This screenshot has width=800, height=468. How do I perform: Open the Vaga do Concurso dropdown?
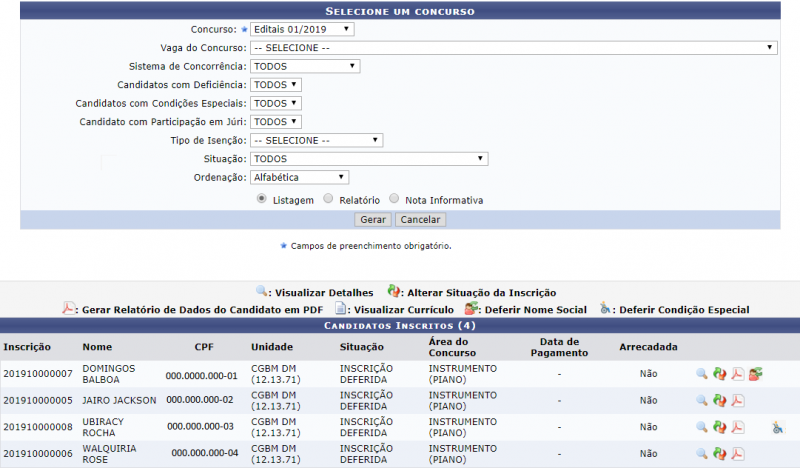pos(514,48)
